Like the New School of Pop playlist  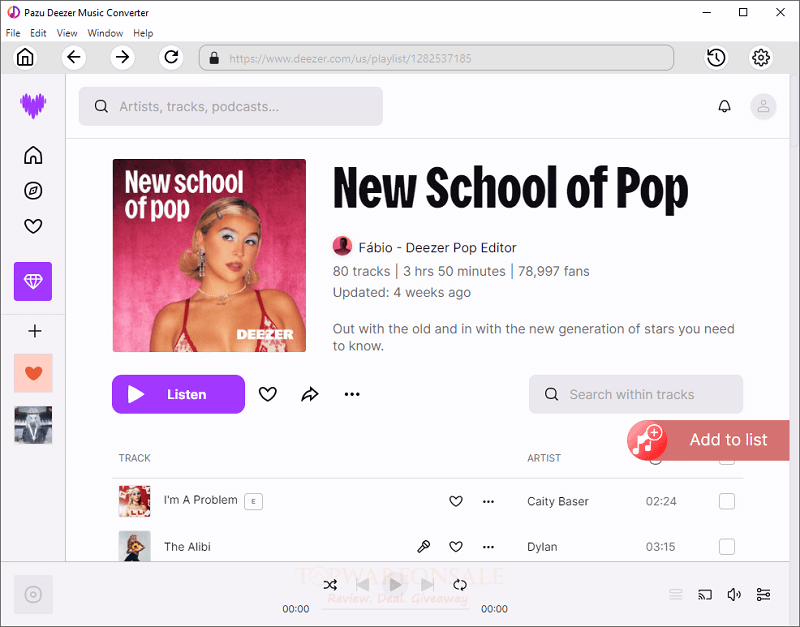(x=267, y=394)
